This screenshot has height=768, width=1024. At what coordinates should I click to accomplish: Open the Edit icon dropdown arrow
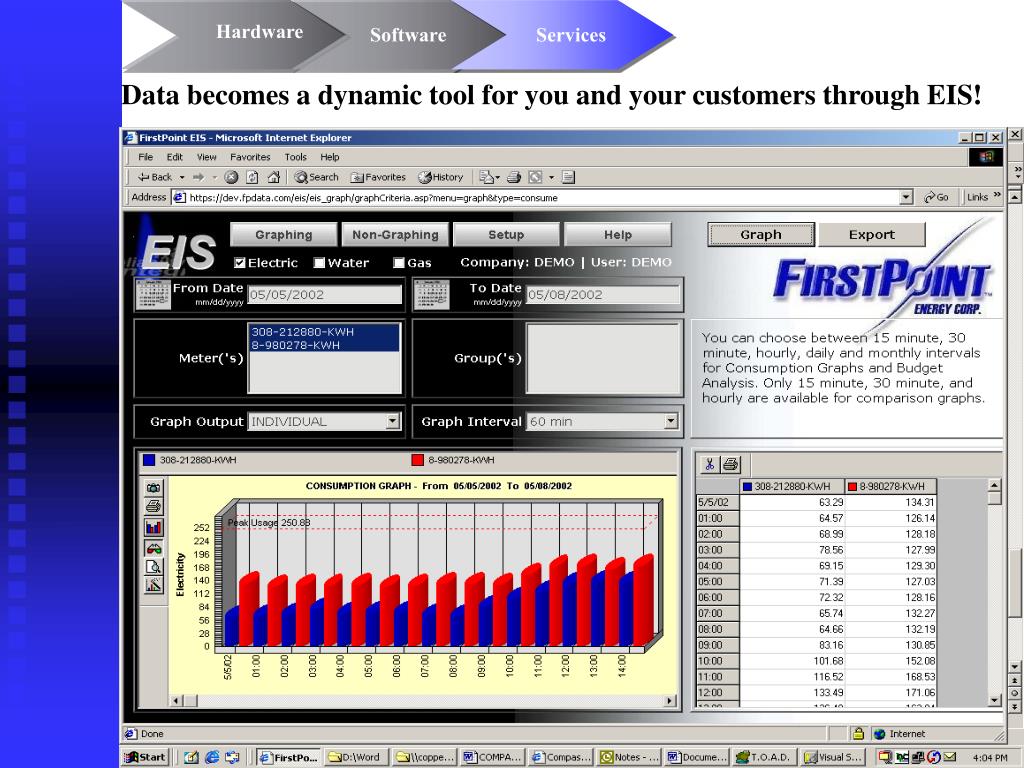(x=551, y=177)
